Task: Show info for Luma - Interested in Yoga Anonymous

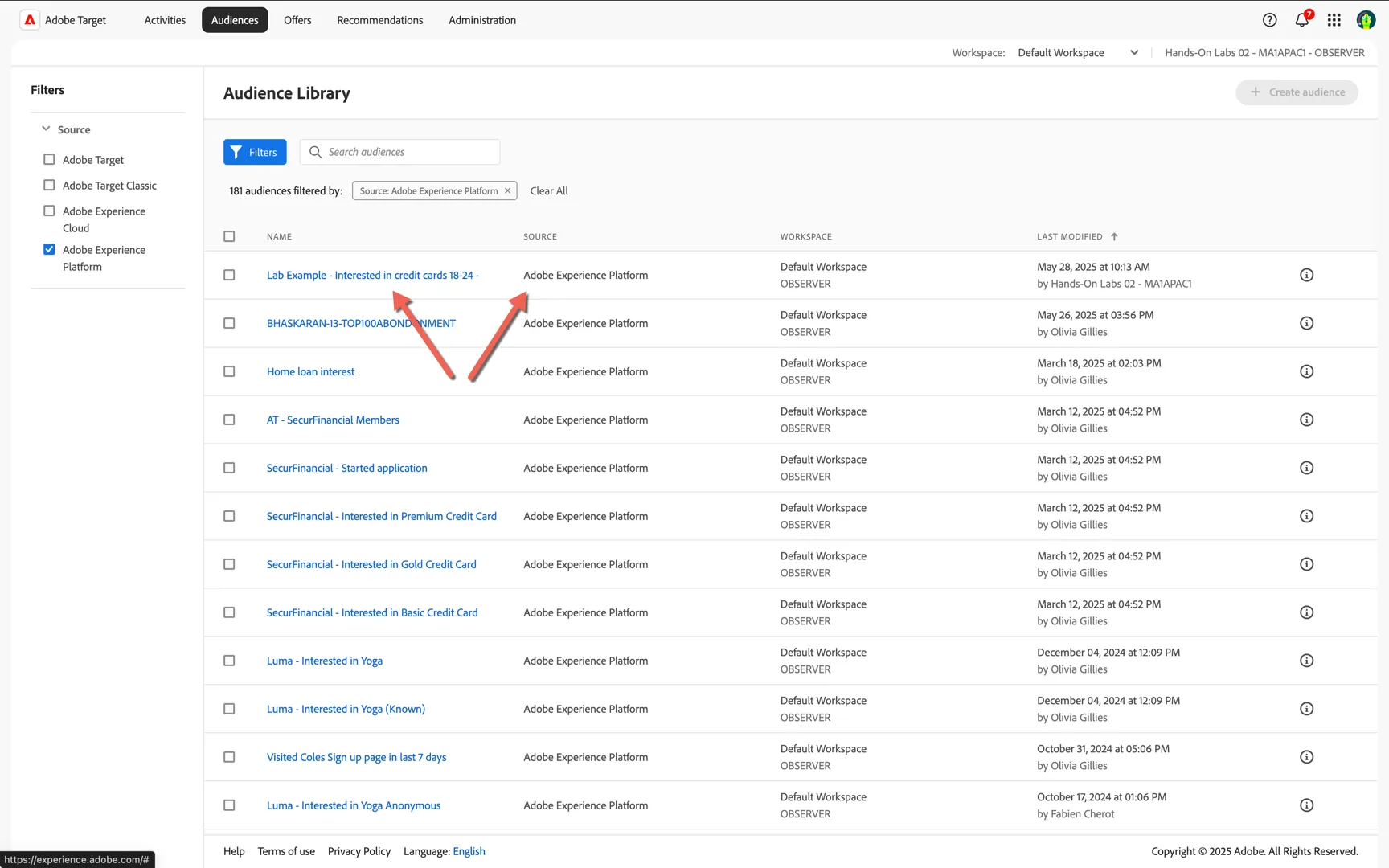Action: click(x=1307, y=805)
